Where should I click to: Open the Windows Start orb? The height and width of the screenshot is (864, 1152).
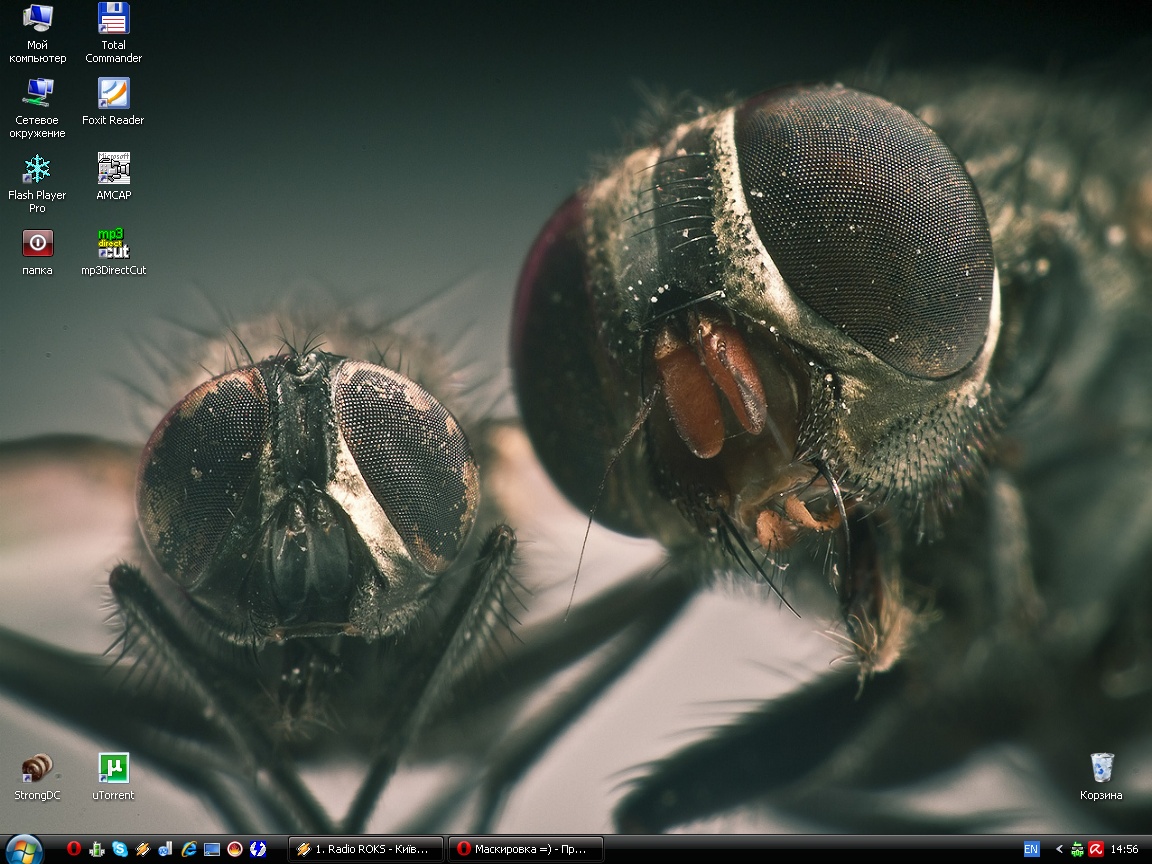23,851
